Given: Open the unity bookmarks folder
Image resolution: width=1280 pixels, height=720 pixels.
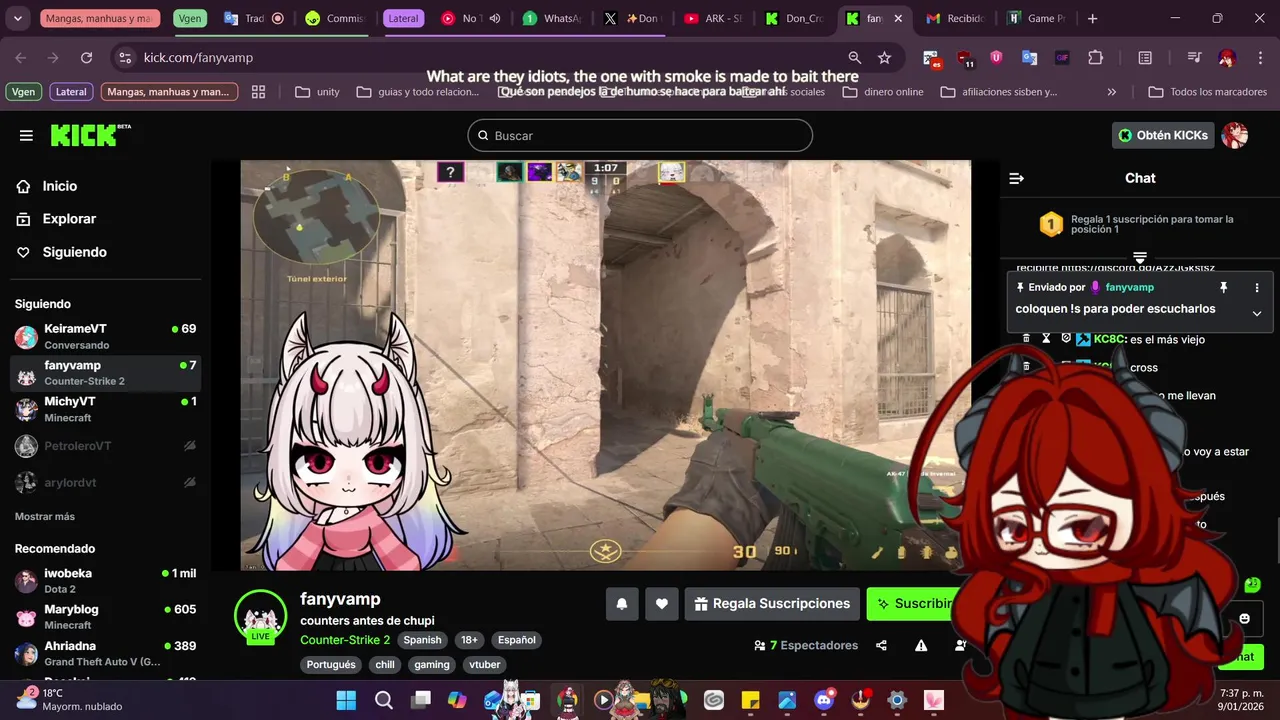Looking at the screenshot, I should pyautogui.click(x=317, y=92).
